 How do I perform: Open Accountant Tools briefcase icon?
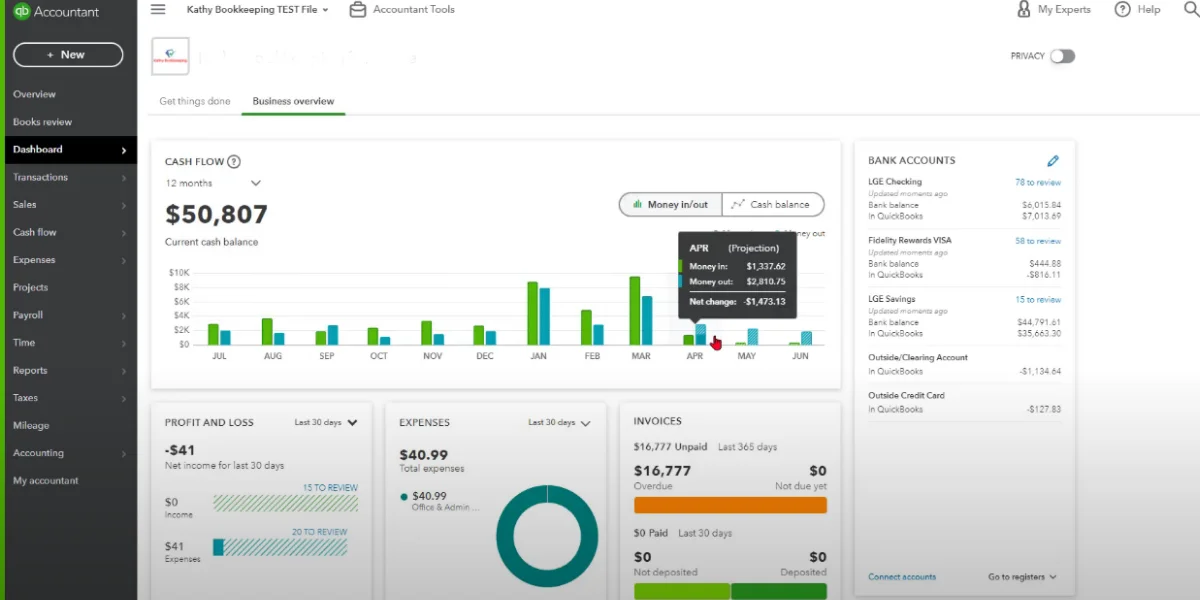[357, 9]
